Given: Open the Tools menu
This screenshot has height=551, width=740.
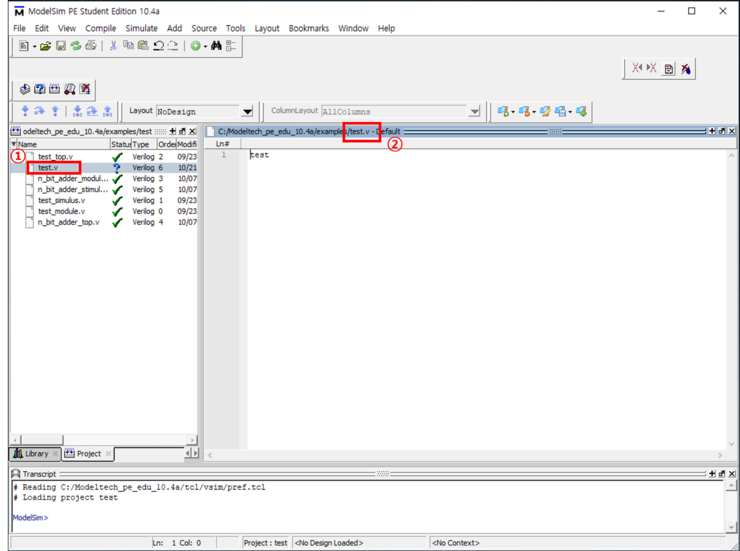Looking at the screenshot, I should click(235, 28).
